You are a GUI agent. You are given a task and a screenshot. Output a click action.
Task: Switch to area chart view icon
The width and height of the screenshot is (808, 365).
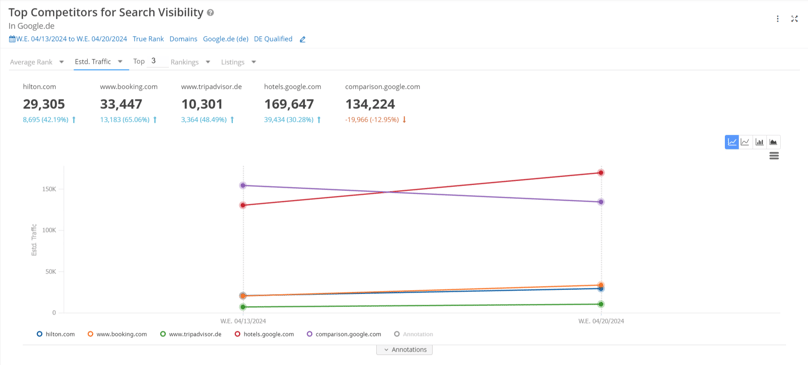click(x=773, y=142)
